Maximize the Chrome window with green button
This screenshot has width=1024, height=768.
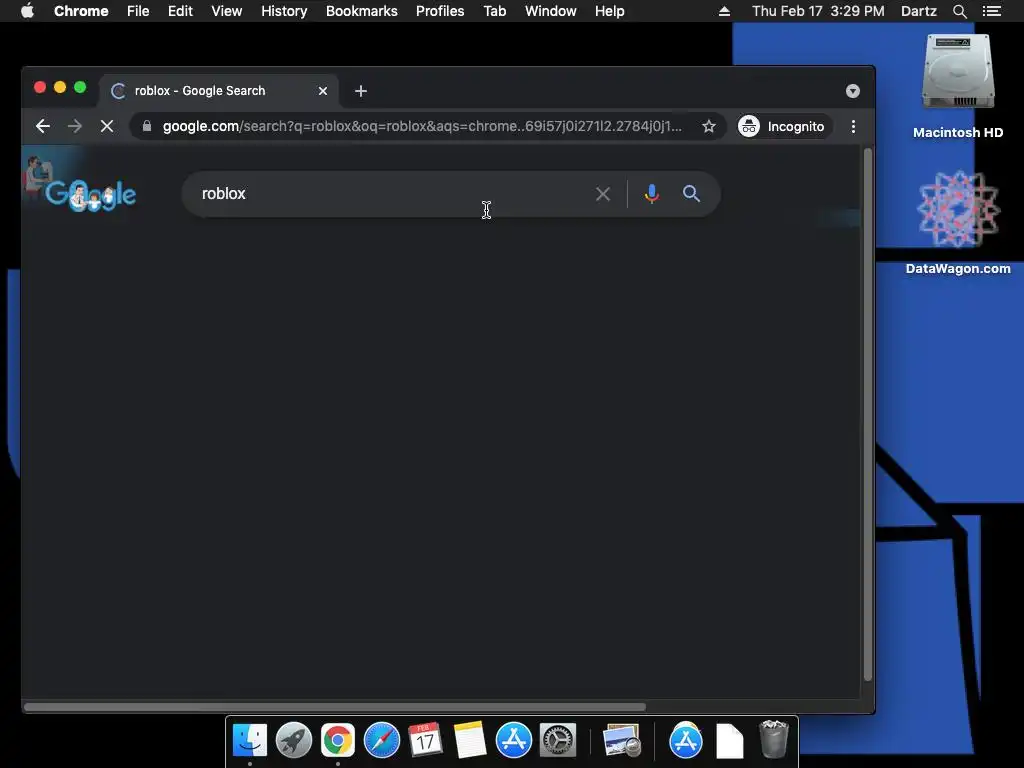tap(80, 88)
